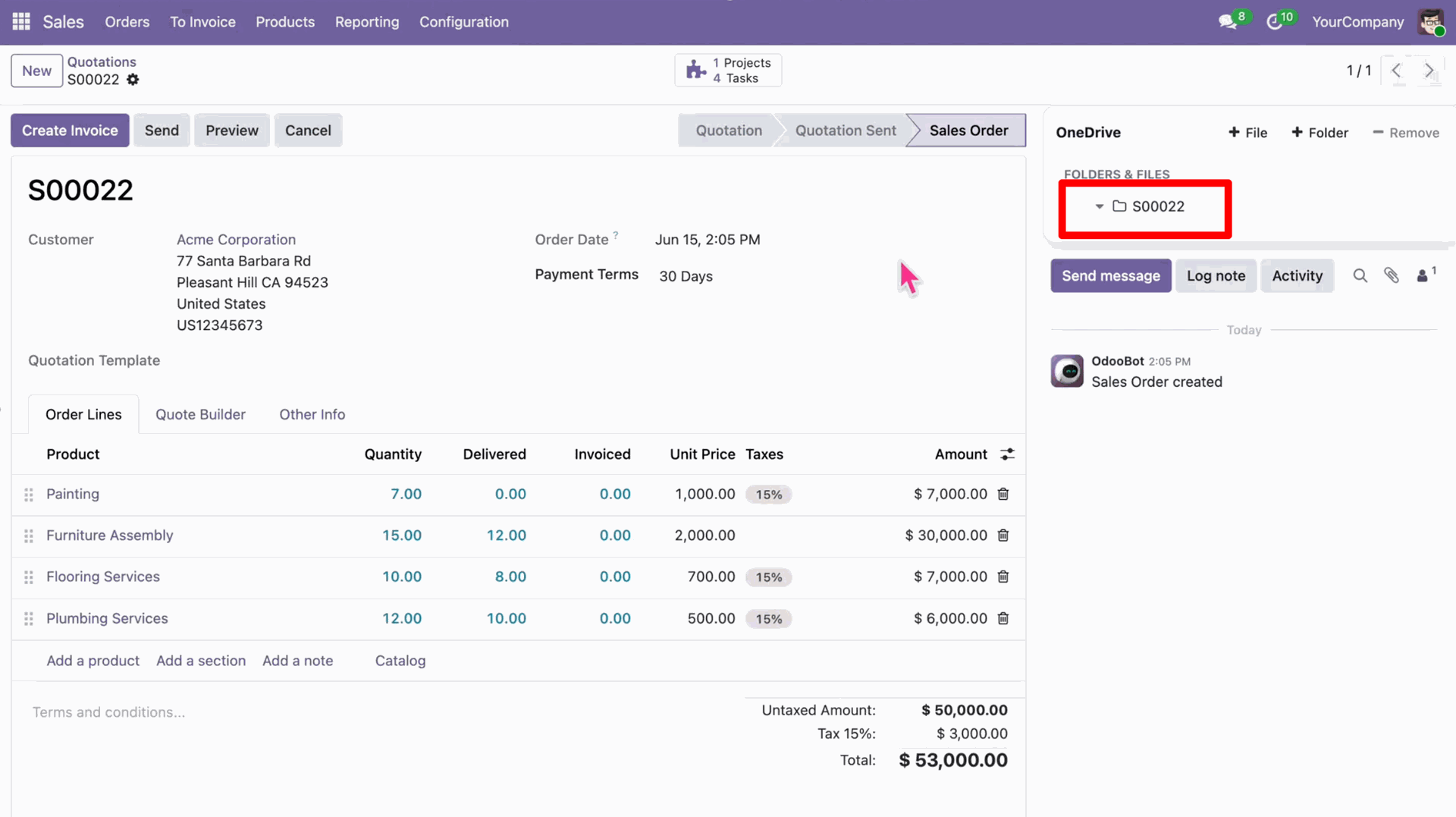This screenshot has width=1456, height=817.
Task: Switch to the Other Info tab
Action: click(x=312, y=414)
